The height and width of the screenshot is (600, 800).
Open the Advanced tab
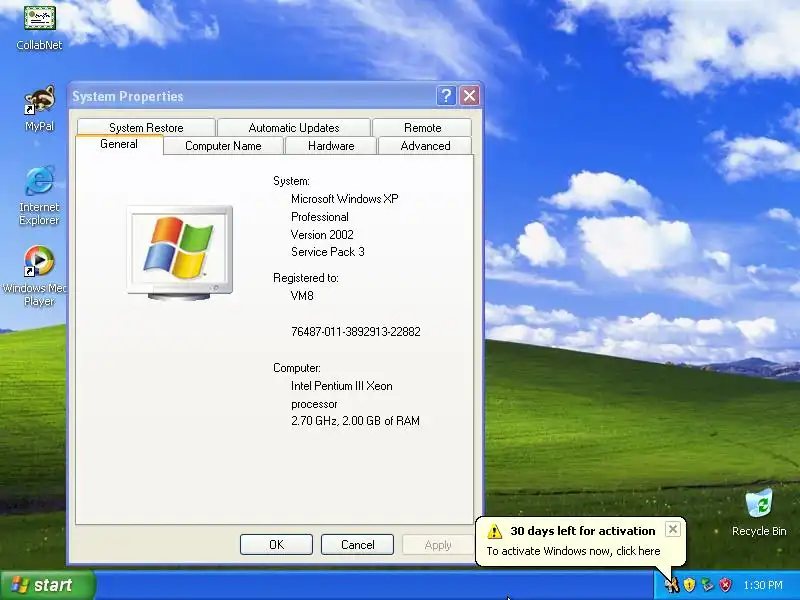[x=425, y=146]
